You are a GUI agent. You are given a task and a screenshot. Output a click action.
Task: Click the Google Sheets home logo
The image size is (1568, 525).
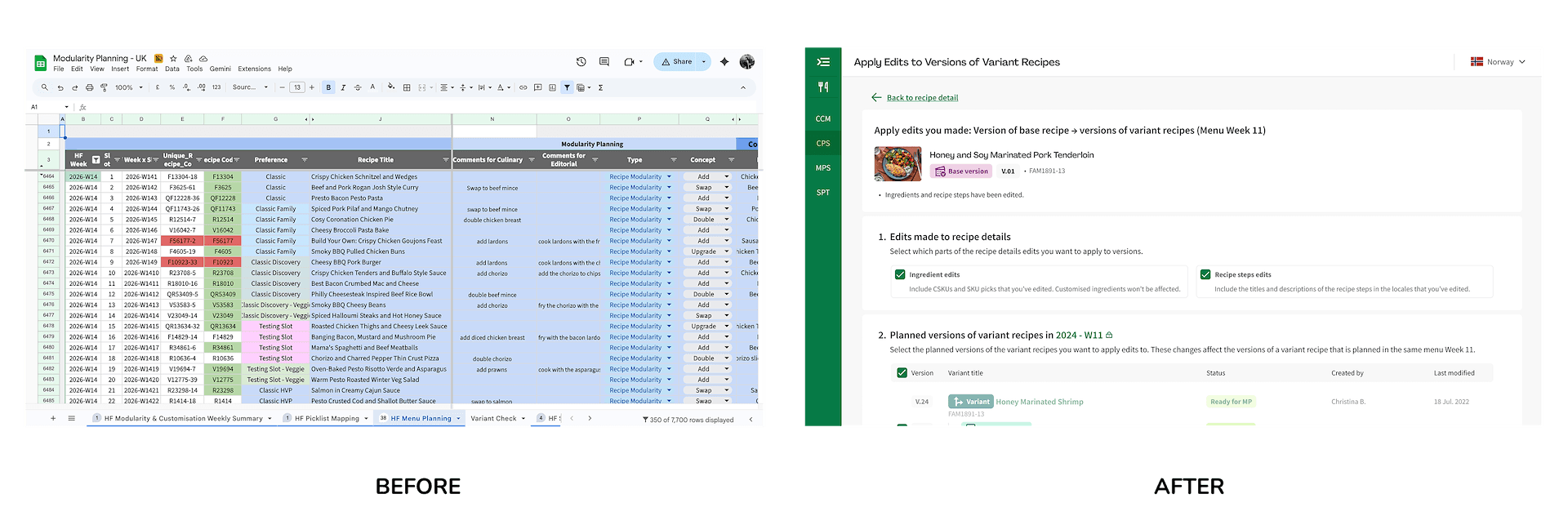(x=40, y=63)
